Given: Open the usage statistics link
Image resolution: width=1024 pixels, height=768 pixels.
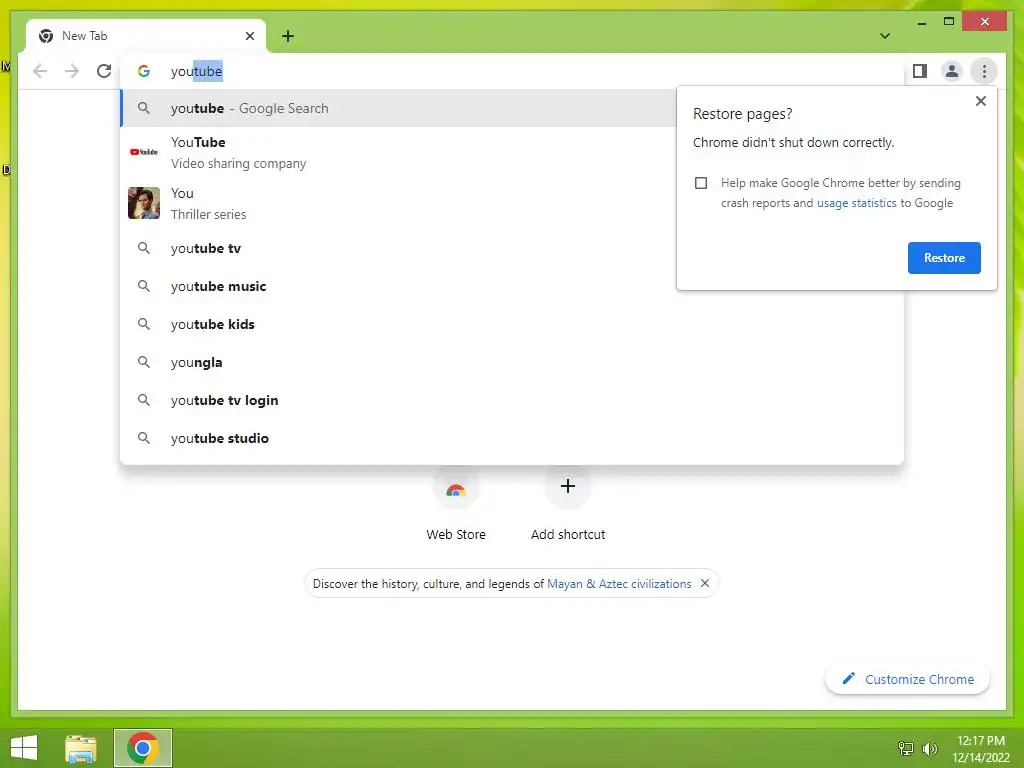Looking at the screenshot, I should (856, 203).
